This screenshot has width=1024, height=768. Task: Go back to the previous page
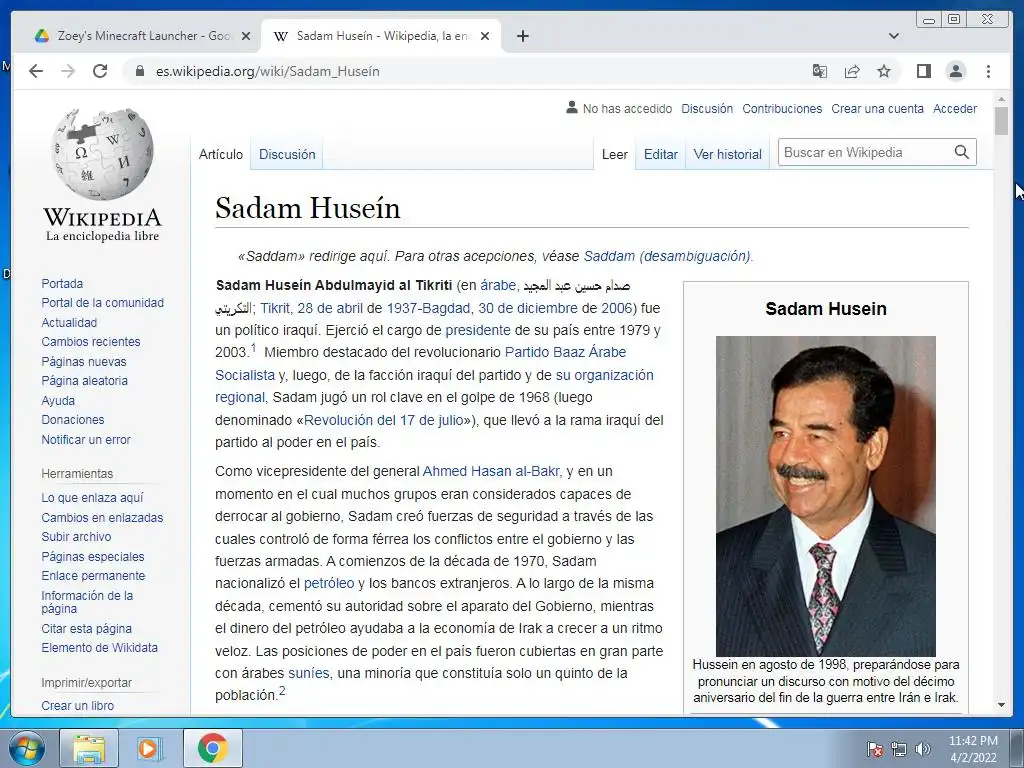tap(36, 71)
